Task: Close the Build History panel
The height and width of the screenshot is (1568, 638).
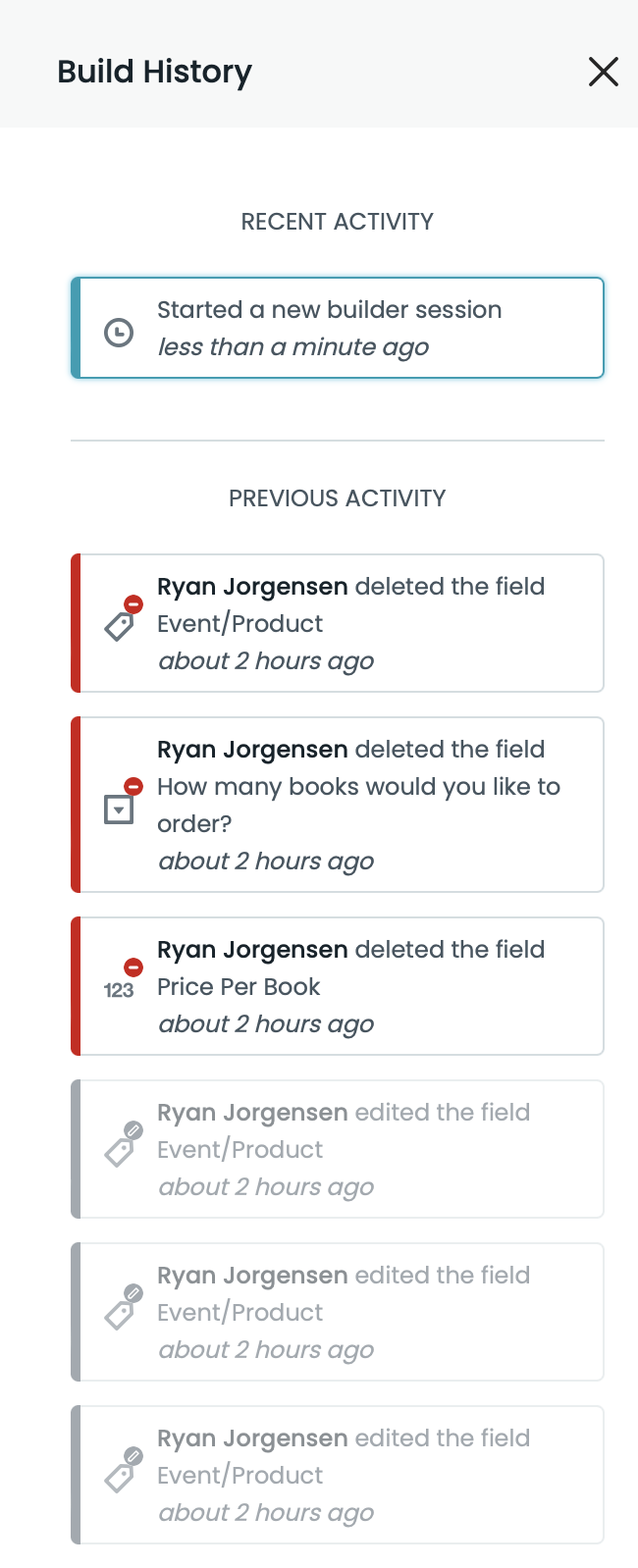Action: 603,72
